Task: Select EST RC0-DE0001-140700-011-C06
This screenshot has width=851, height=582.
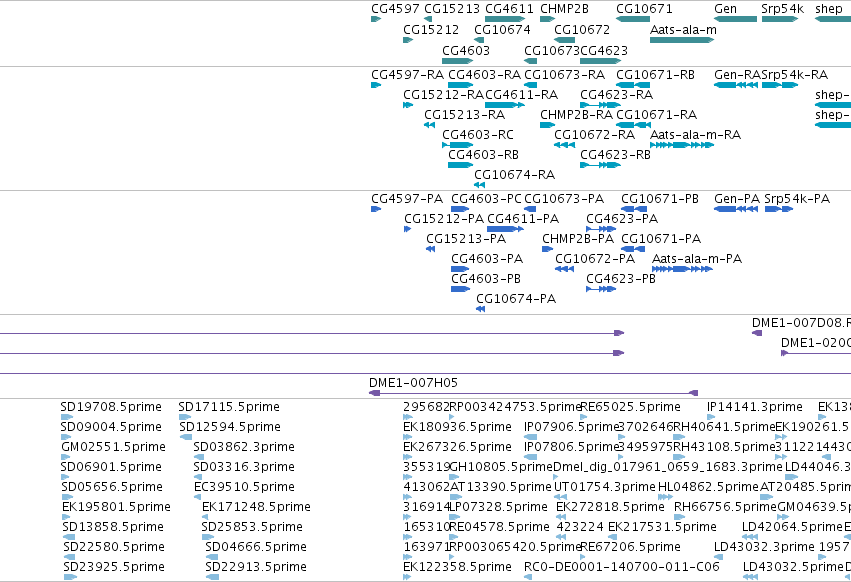Action: pyautogui.click(x=621, y=567)
